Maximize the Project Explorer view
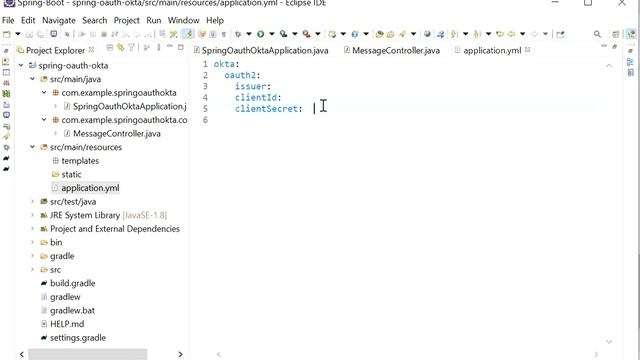The height and width of the screenshot is (360, 640). coord(181,47)
